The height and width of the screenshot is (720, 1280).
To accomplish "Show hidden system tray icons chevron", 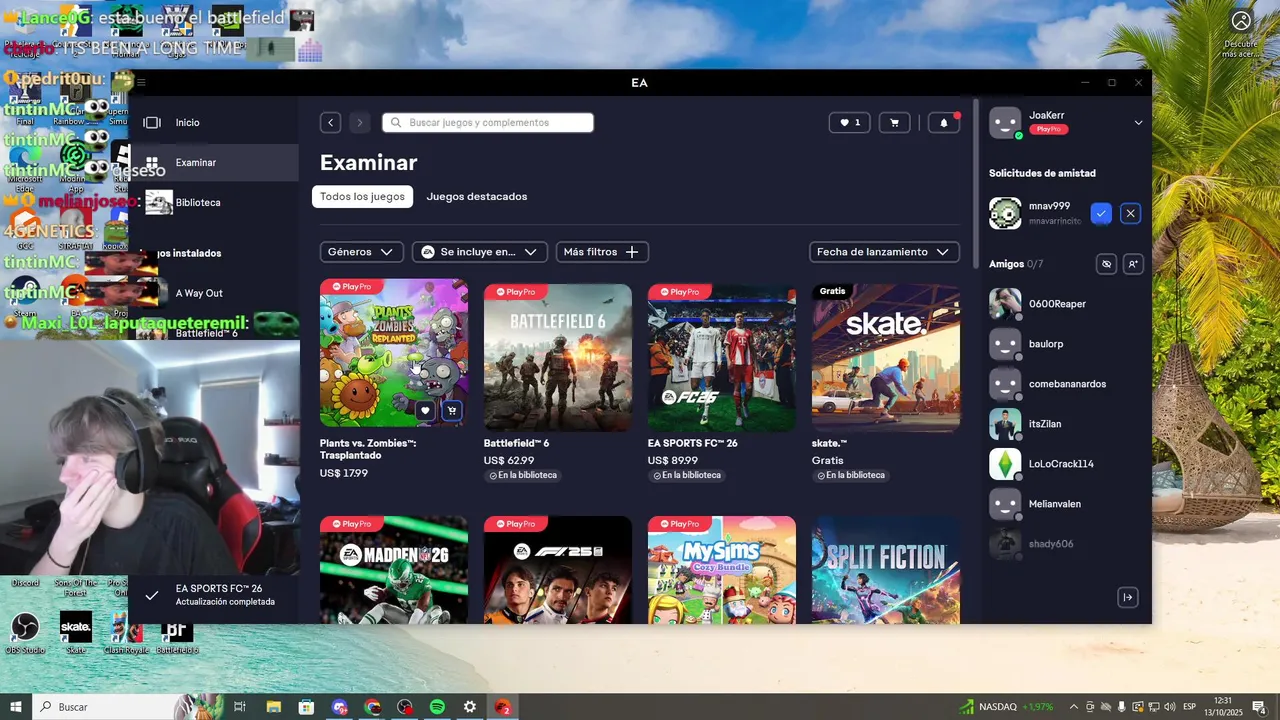I will pyautogui.click(x=1074, y=707).
